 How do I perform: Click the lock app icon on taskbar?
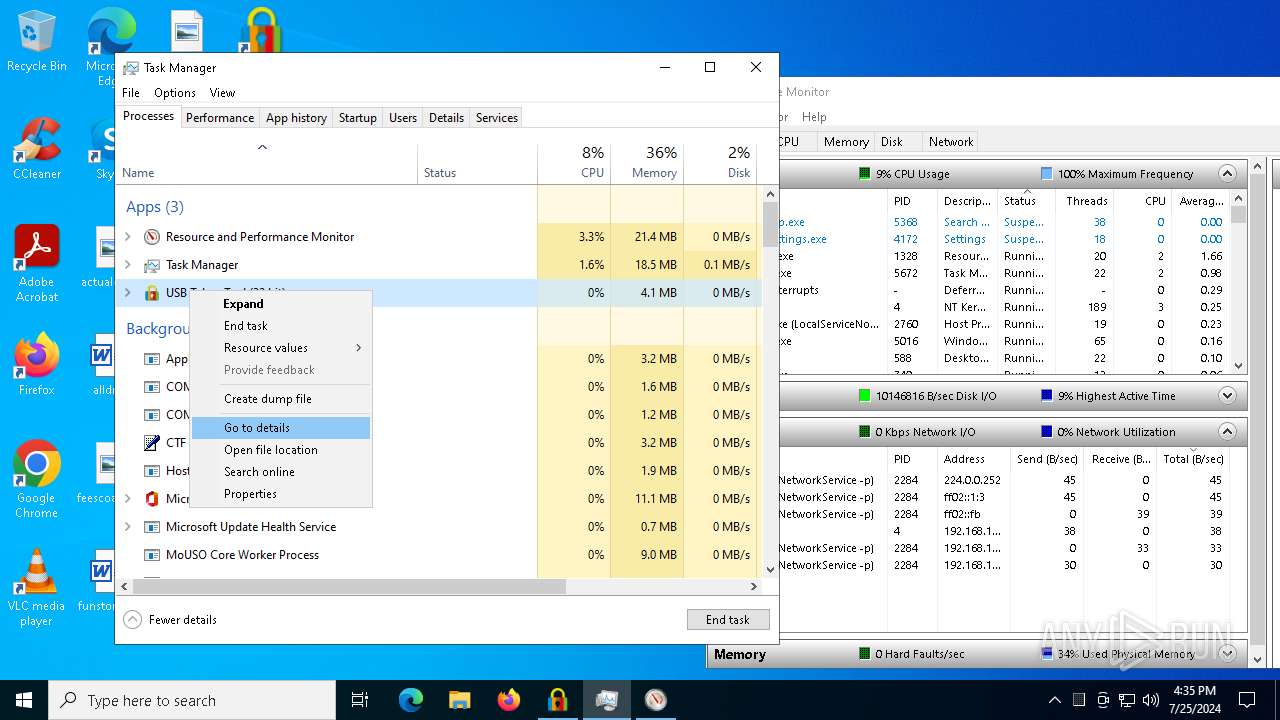557,700
